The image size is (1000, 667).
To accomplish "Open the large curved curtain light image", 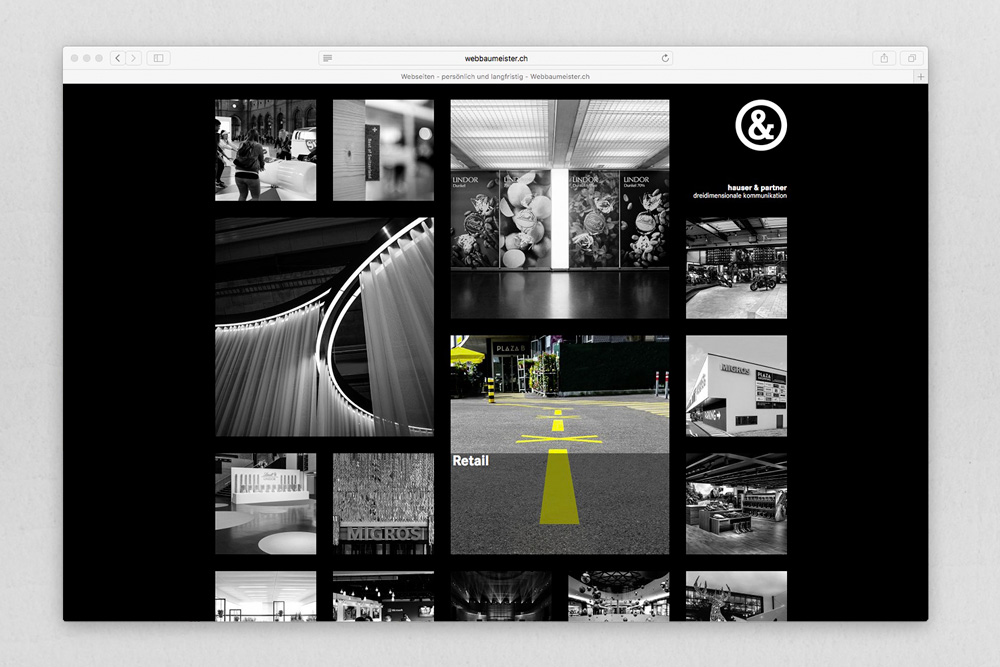I will click(x=324, y=327).
